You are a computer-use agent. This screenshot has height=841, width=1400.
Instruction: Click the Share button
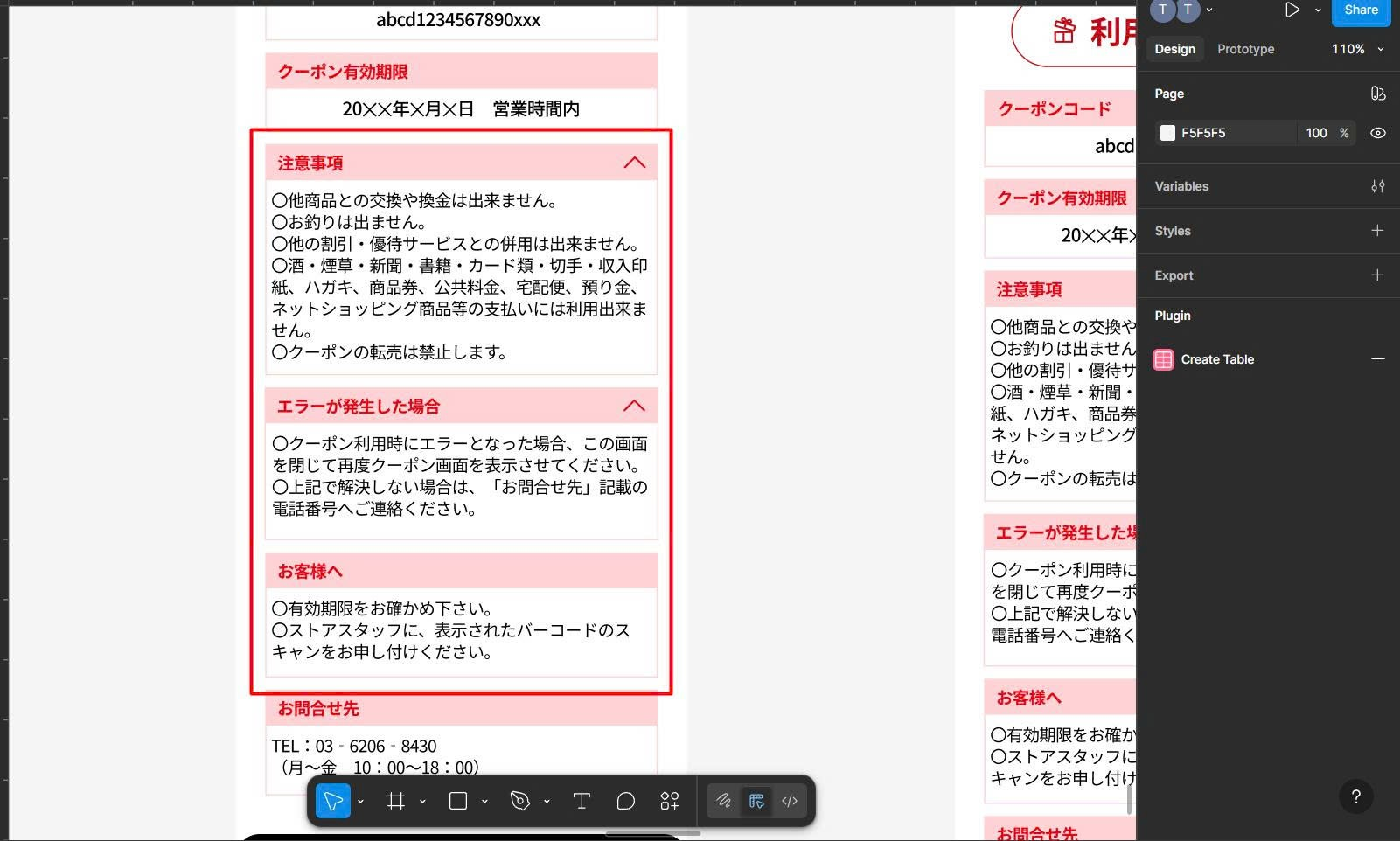click(1361, 10)
